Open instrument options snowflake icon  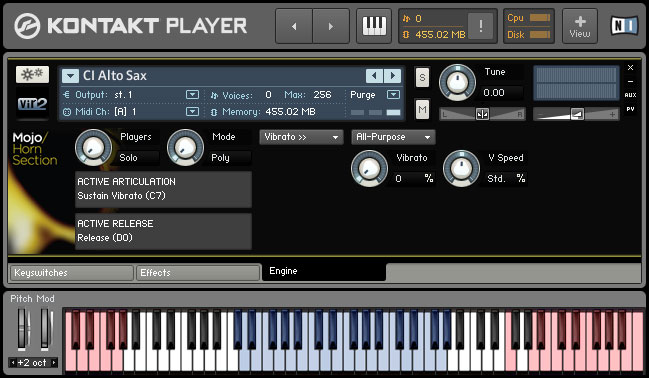coord(32,75)
